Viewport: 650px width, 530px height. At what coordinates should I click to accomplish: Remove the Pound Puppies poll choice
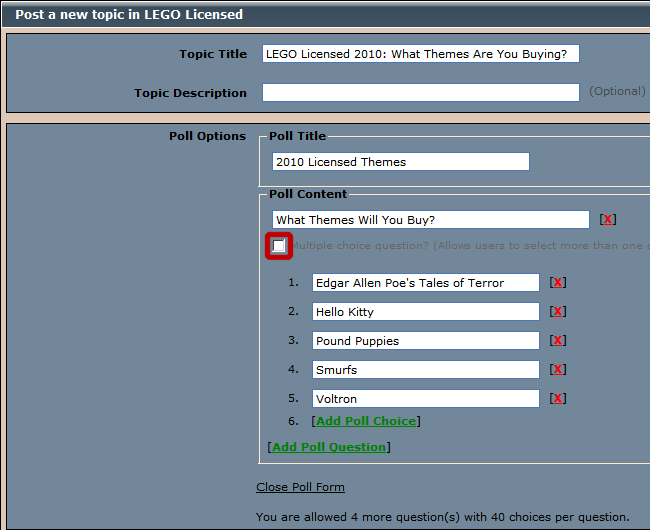pos(558,341)
